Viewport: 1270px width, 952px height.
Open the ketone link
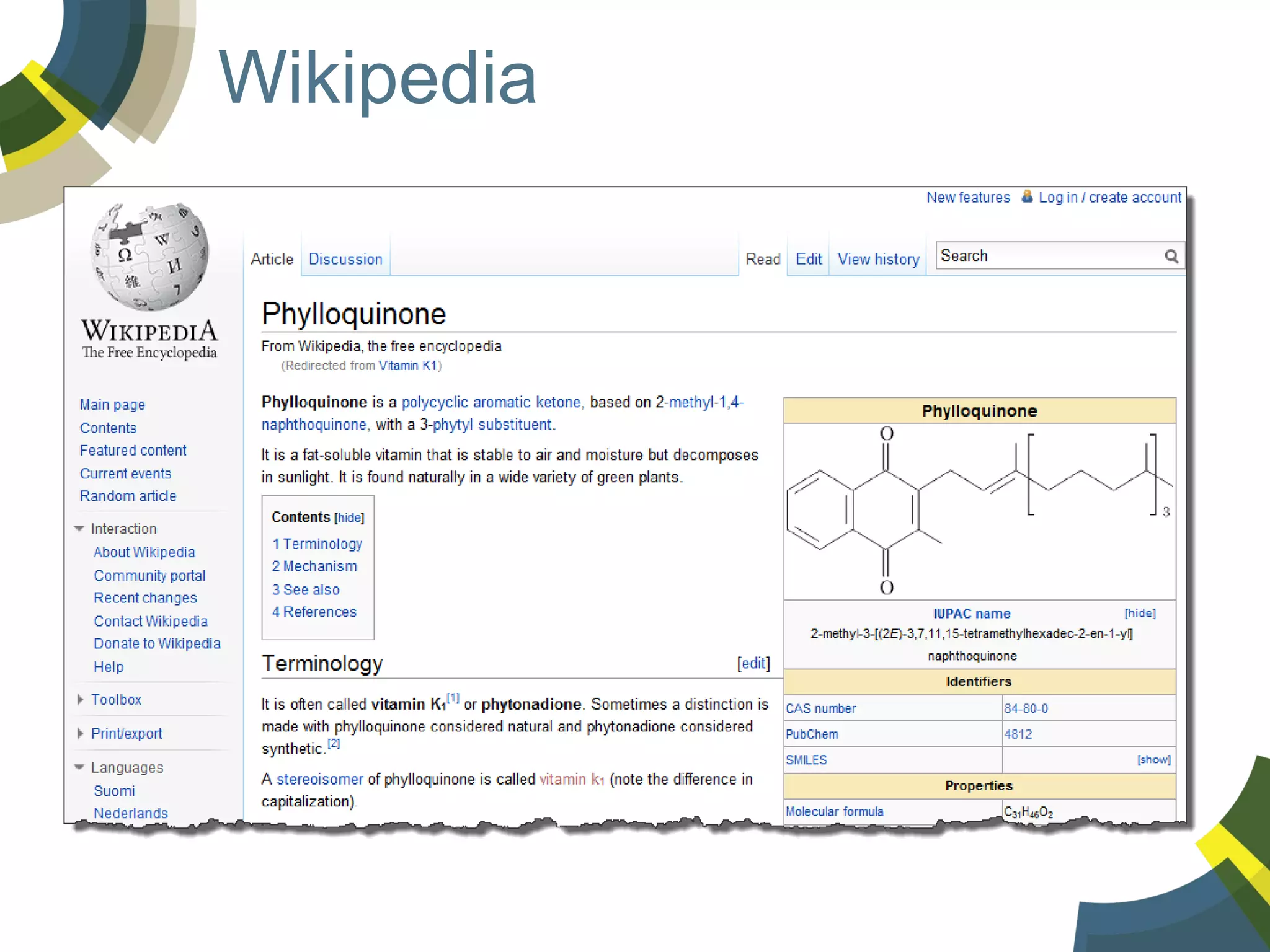(558, 402)
